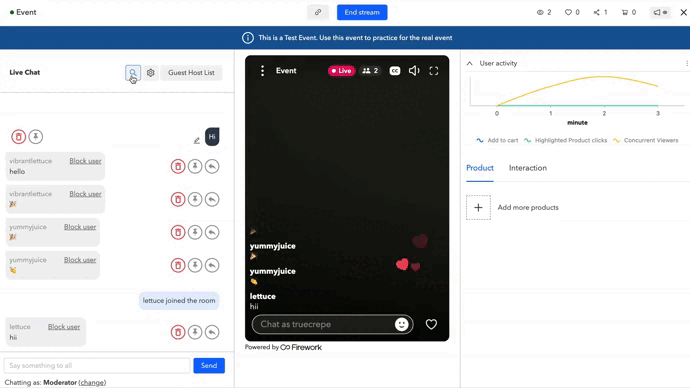Block user vibrantlettuce on hello message
This screenshot has height=388, width=690.
tap(85, 161)
